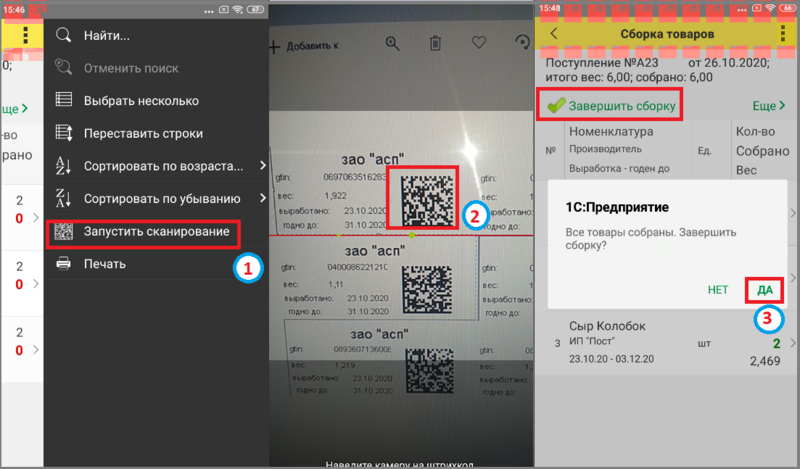Click the barcode icon beside Запустить сканирование

coord(64,232)
